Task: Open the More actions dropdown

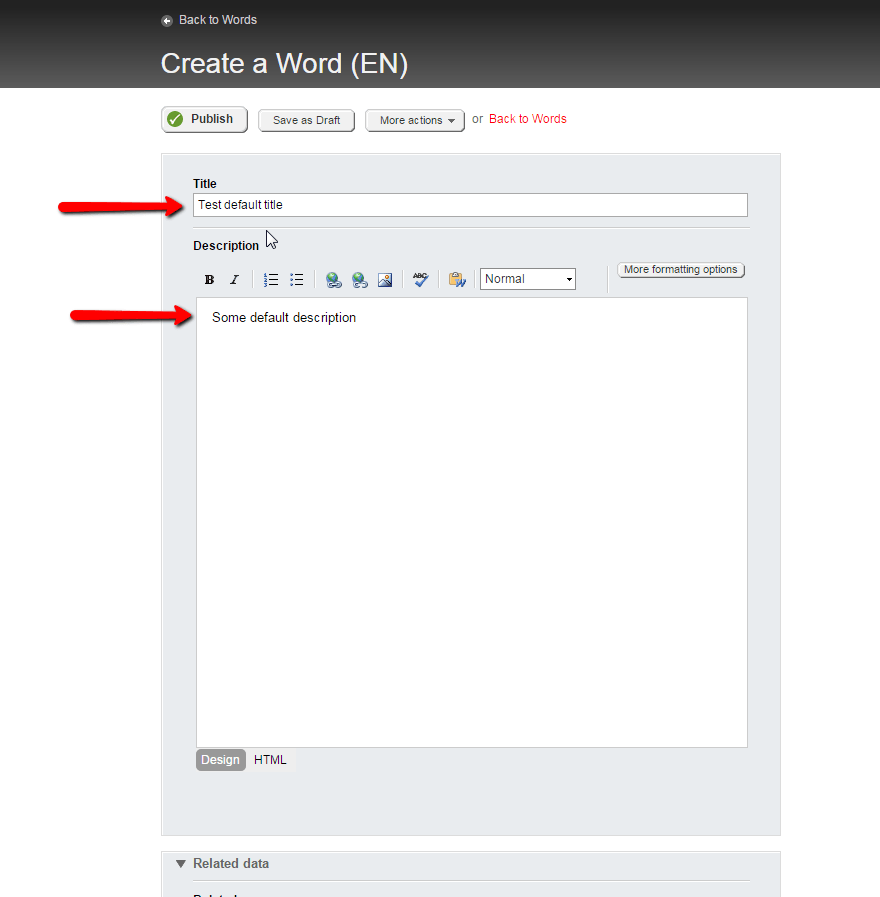Action: point(415,120)
